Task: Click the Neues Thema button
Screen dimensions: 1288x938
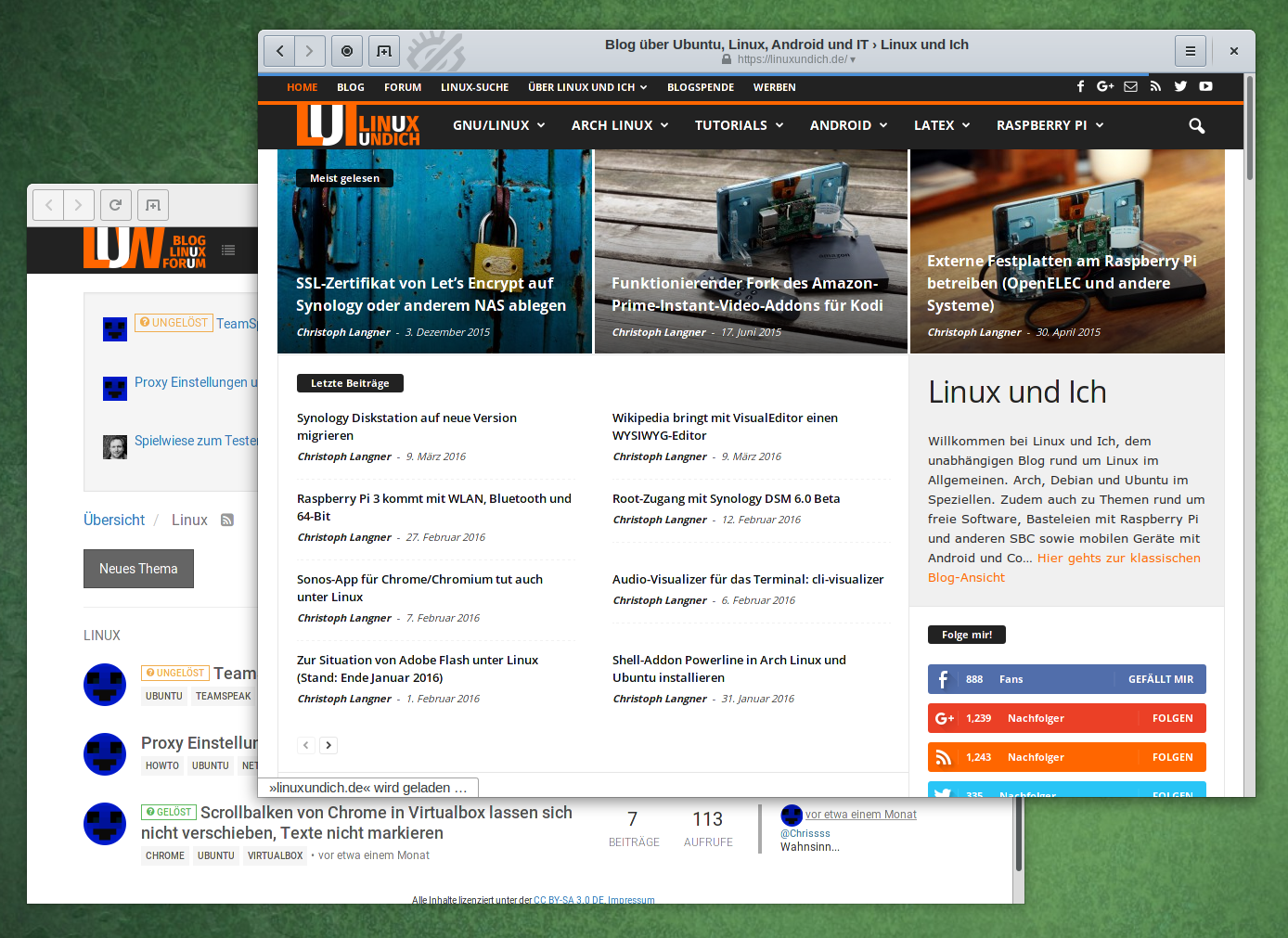Action: point(138,569)
